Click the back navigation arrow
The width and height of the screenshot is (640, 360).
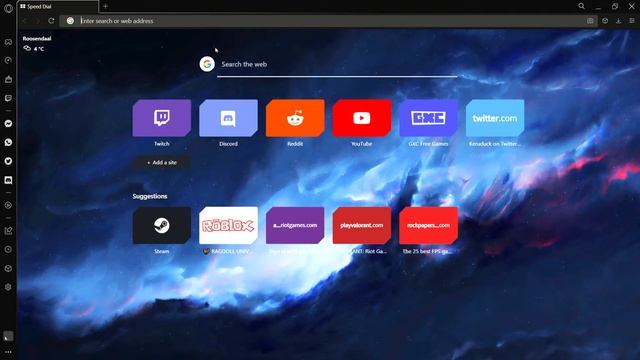tap(25, 21)
